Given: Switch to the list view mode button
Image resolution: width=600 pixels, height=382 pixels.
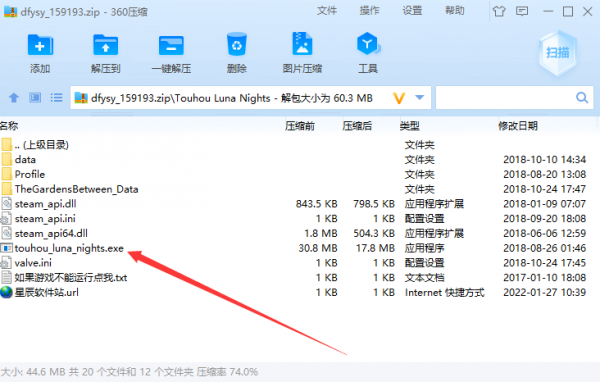Looking at the screenshot, I should (57, 98).
